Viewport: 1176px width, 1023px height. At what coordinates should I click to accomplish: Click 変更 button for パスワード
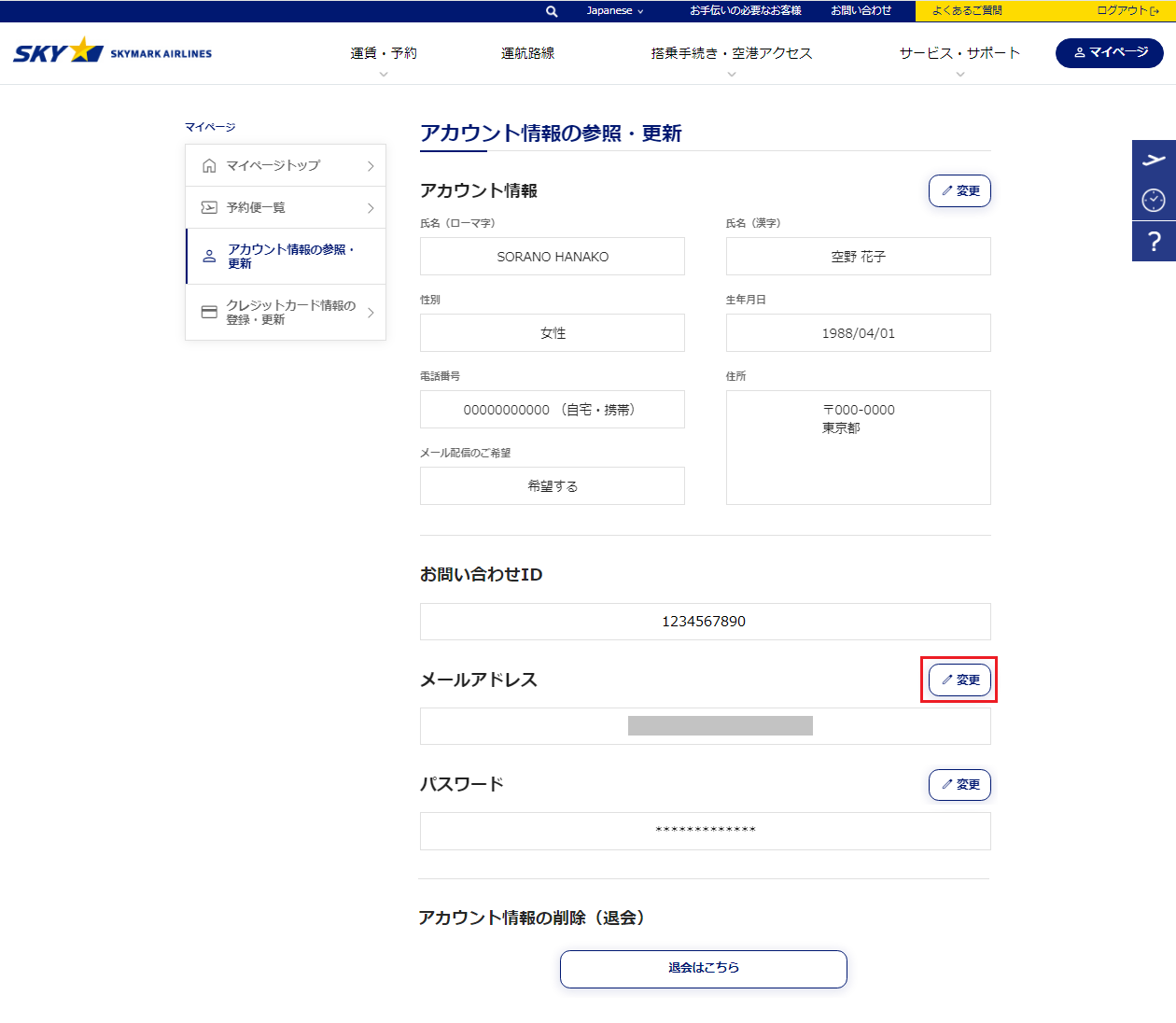pos(959,785)
